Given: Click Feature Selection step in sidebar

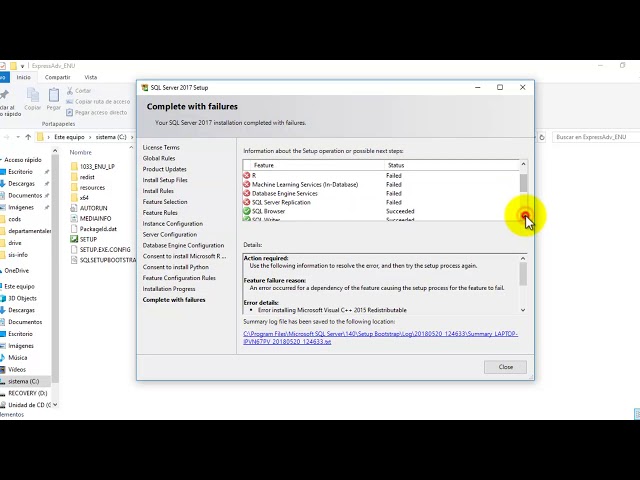Looking at the screenshot, I should (165, 202).
